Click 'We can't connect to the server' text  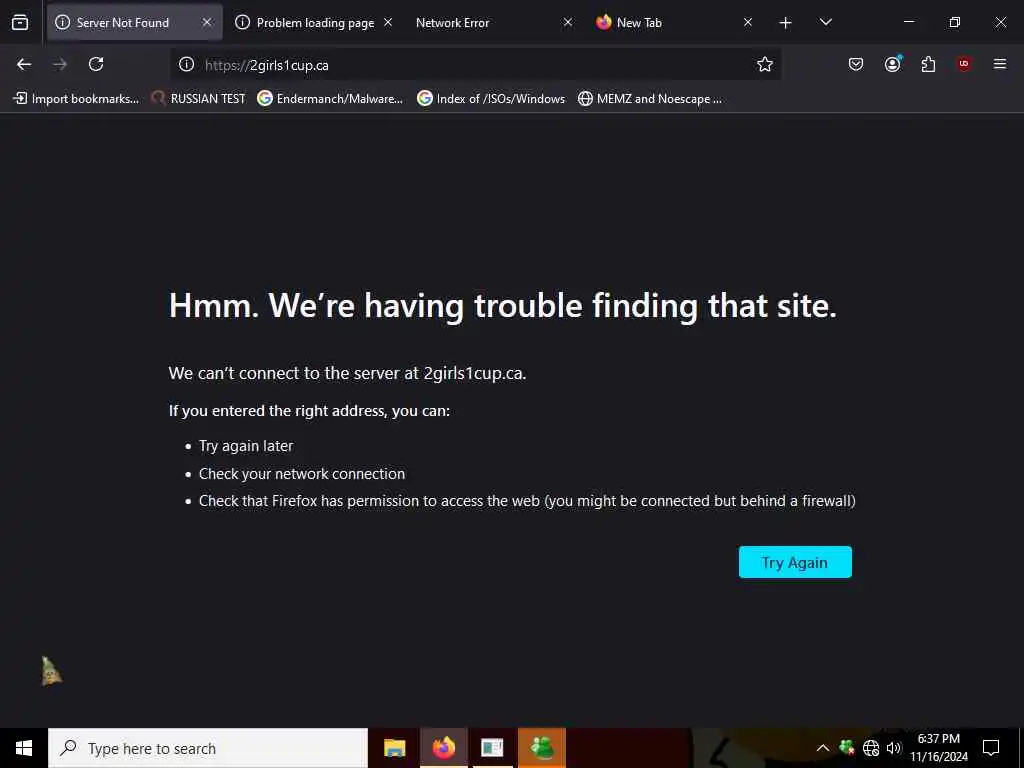pos(347,374)
